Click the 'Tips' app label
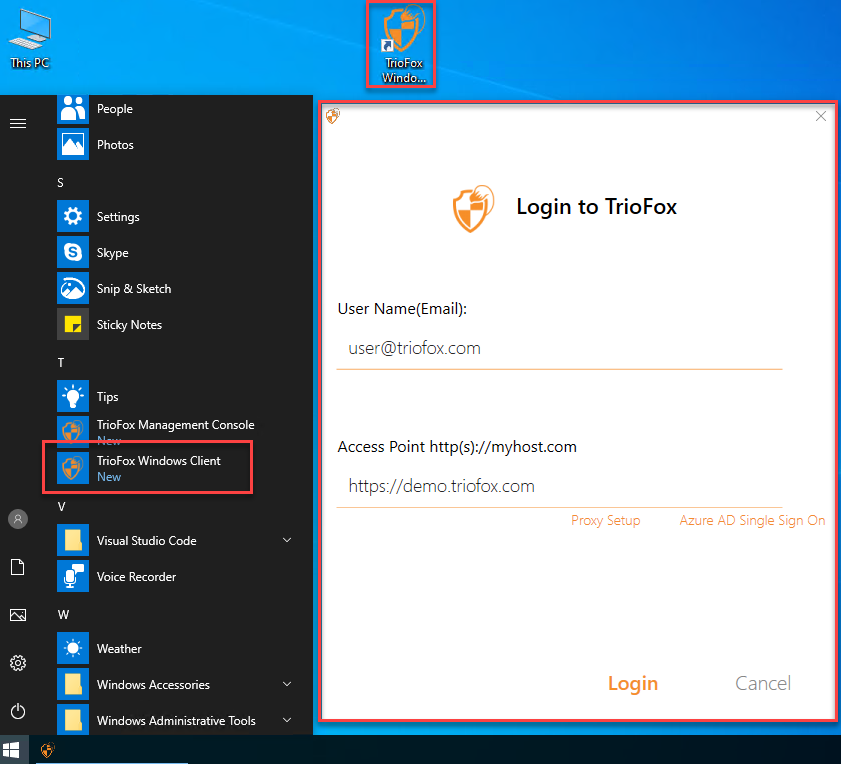841x764 pixels. 107,397
